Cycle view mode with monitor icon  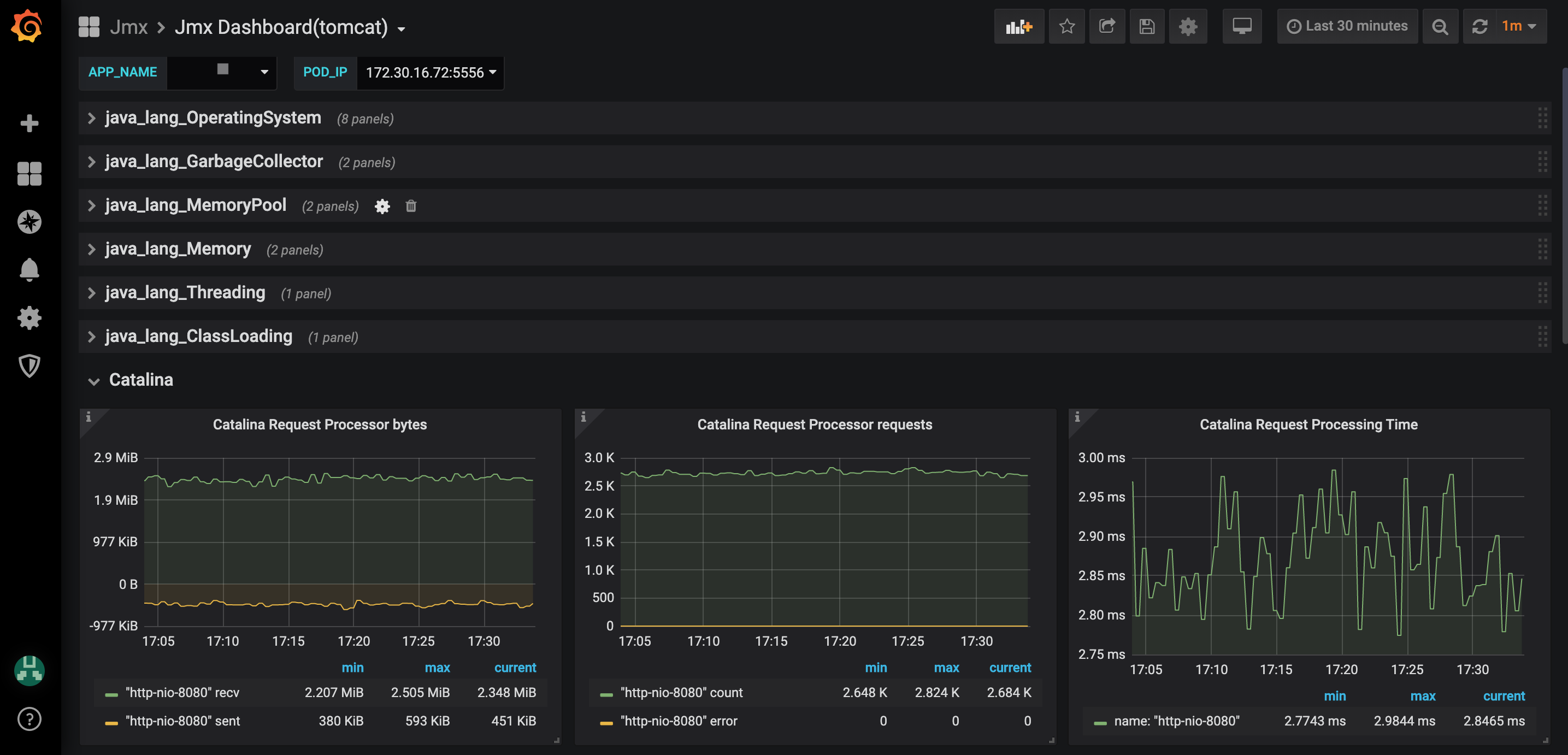[x=1242, y=26]
